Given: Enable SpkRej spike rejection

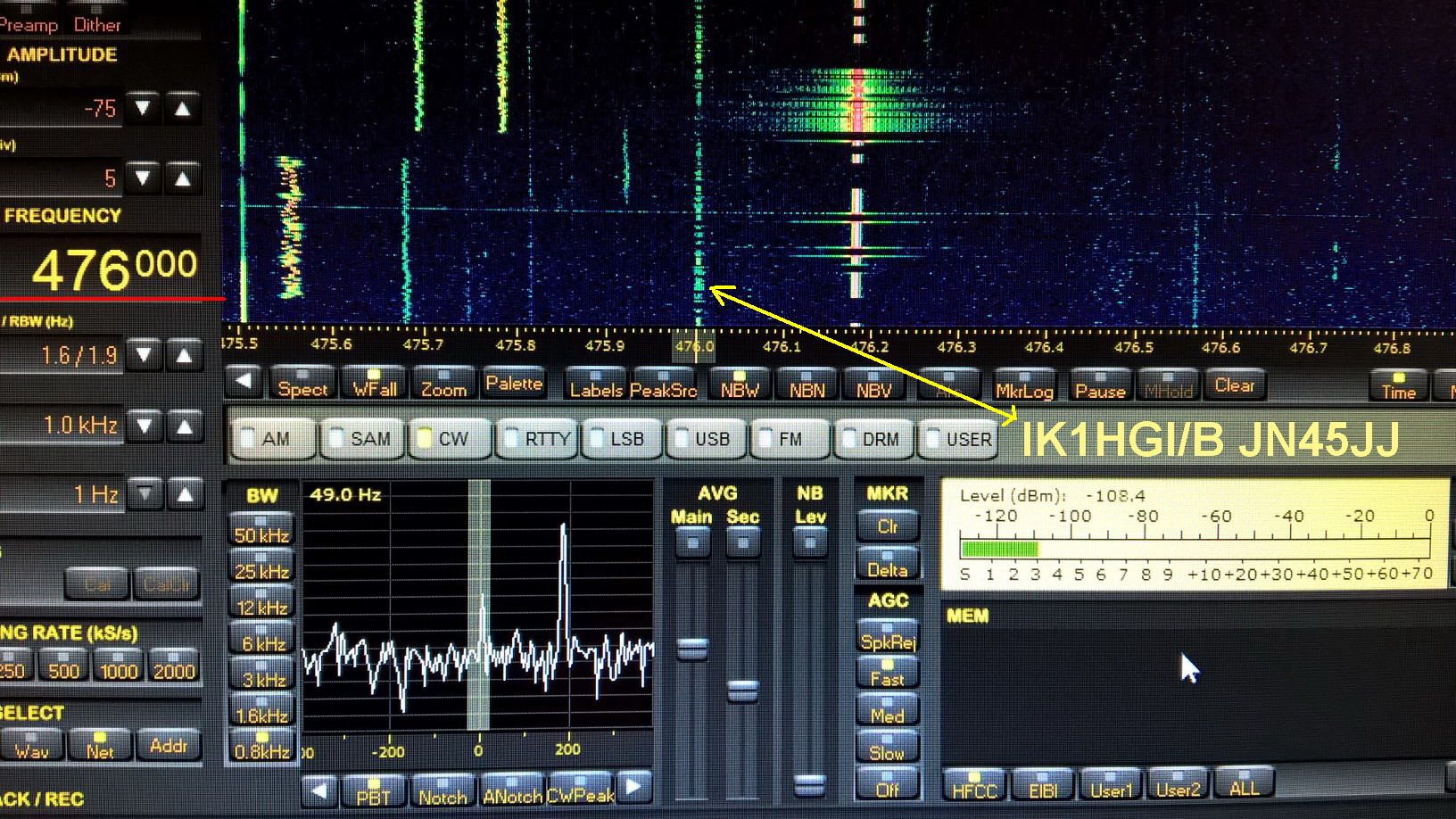Looking at the screenshot, I should click(x=888, y=636).
